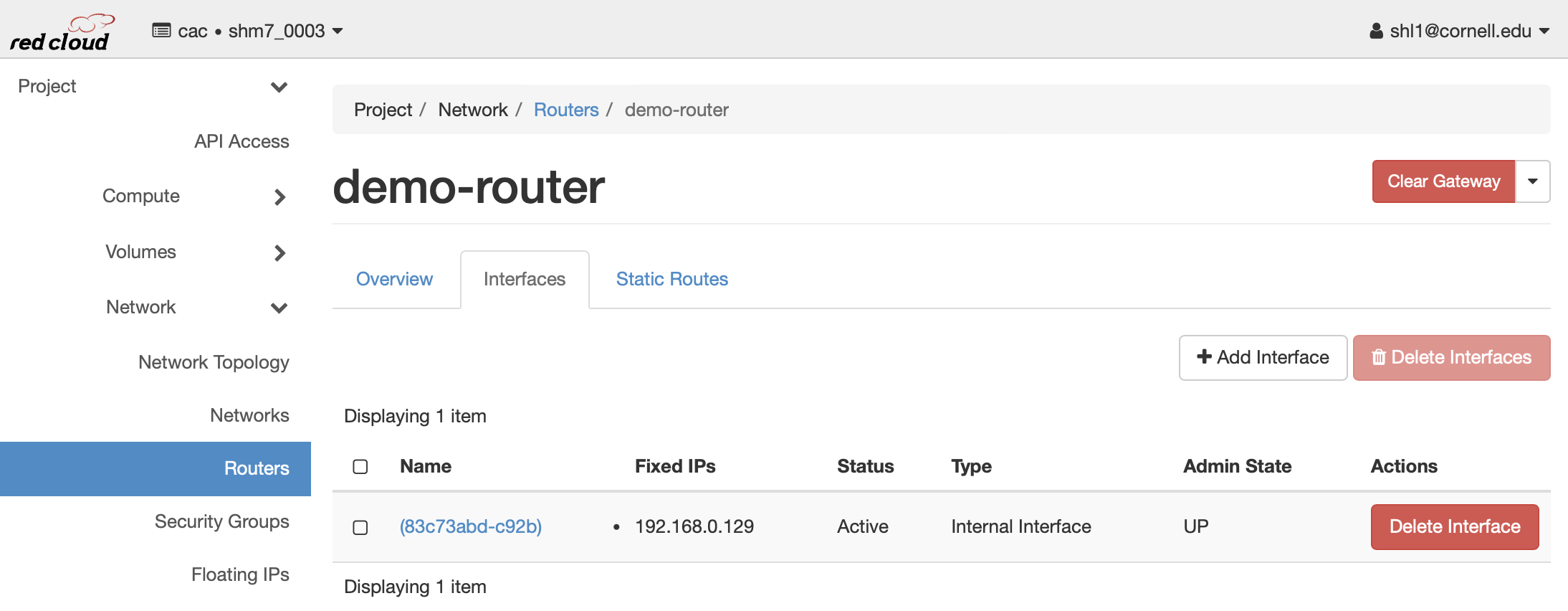Collapse the Network sidebar section
The image size is (1568, 611).
click(x=279, y=308)
